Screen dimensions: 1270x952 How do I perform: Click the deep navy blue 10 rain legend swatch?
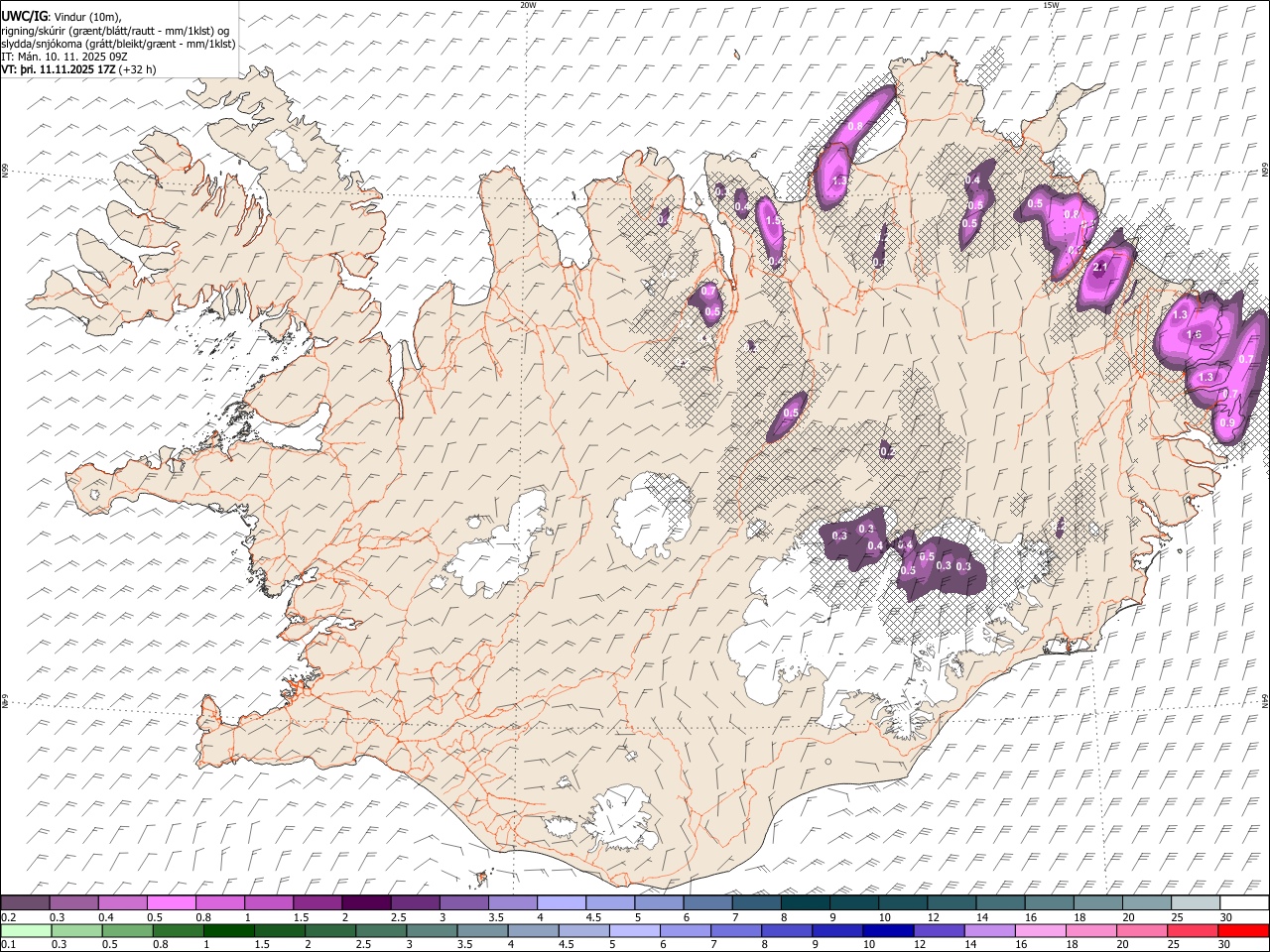[888, 931]
